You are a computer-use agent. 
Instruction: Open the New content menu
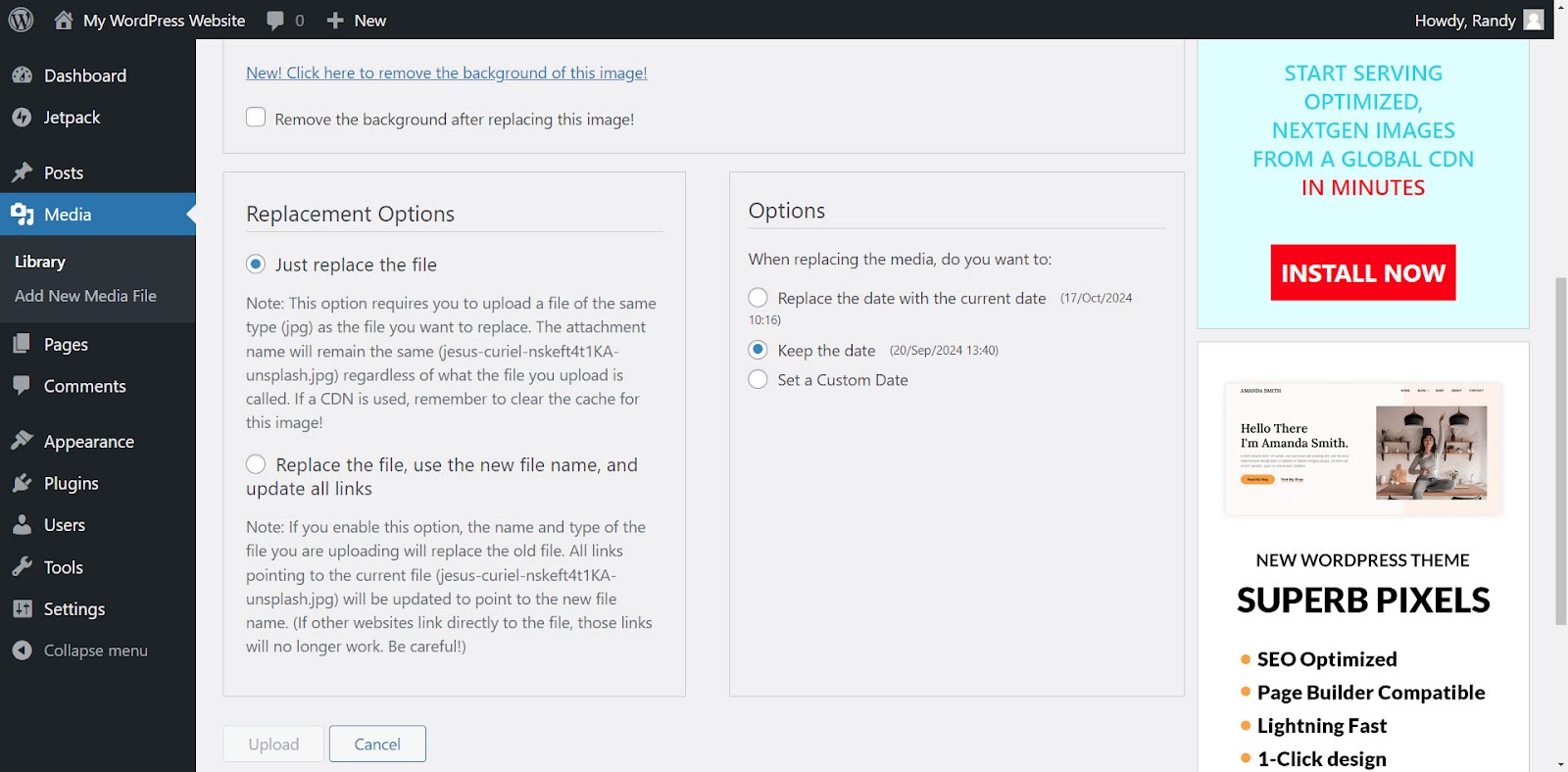tap(357, 21)
